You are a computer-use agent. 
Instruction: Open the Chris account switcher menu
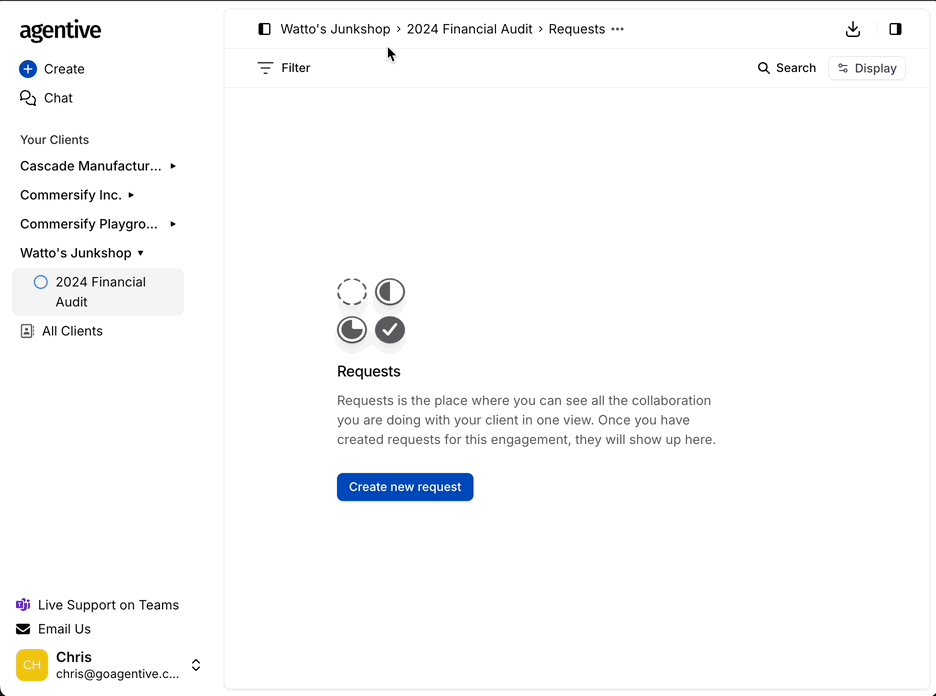click(x=196, y=665)
